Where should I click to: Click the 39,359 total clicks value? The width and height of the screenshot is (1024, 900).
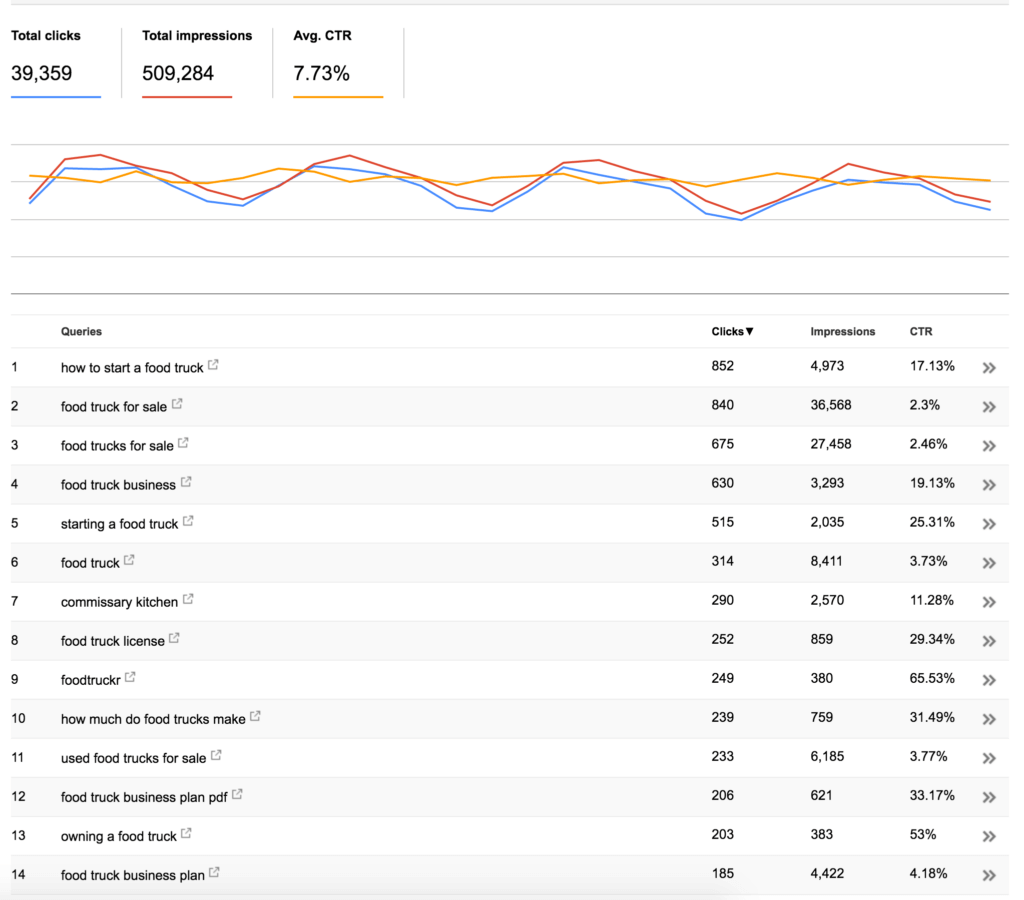pyautogui.click(x=41, y=73)
